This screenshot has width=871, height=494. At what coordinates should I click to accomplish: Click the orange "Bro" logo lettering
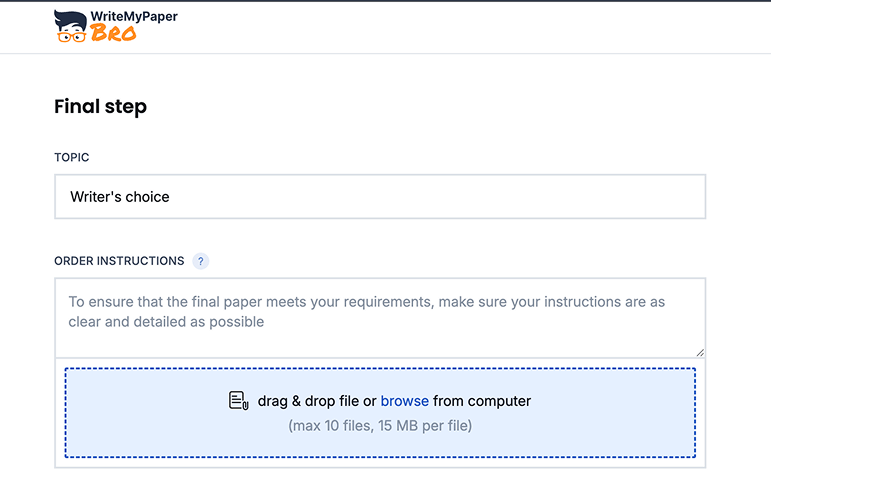point(113,33)
